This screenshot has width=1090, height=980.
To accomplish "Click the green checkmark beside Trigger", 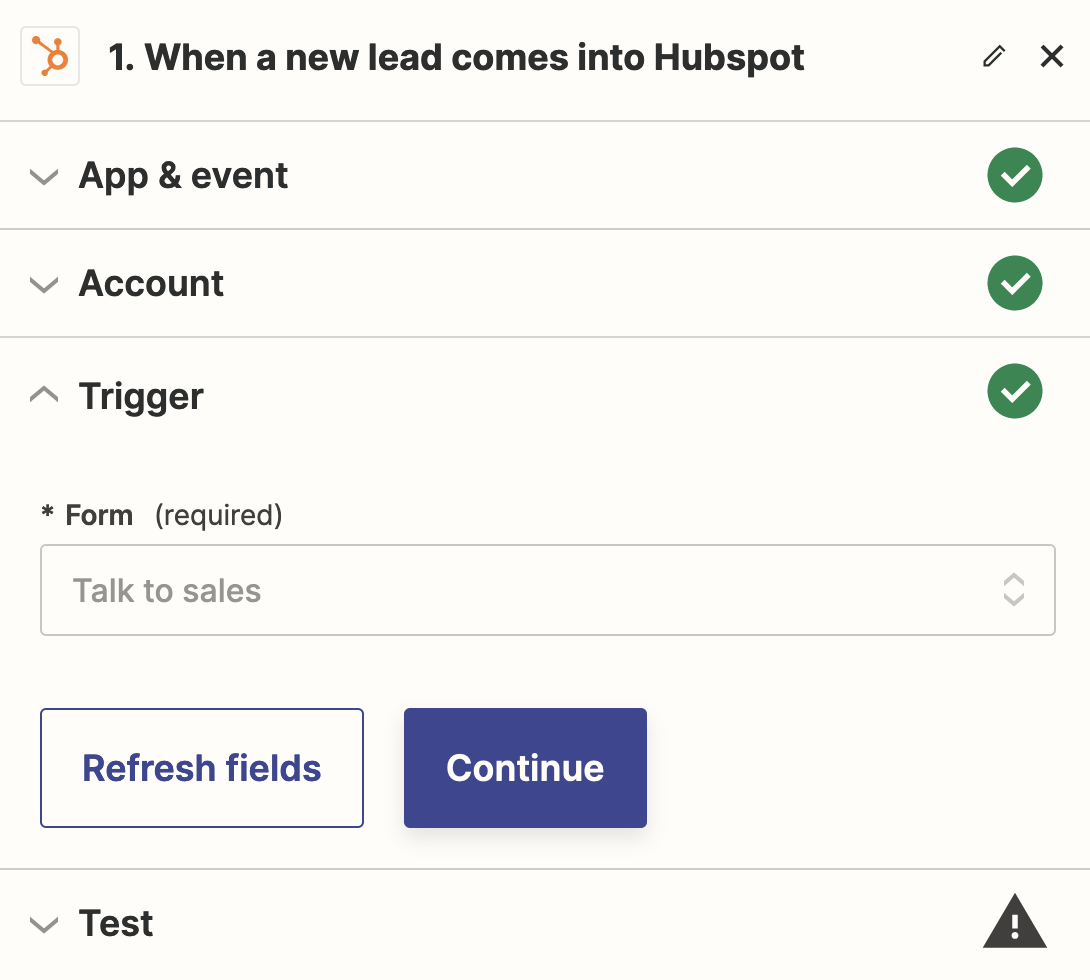I will coord(1014,391).
